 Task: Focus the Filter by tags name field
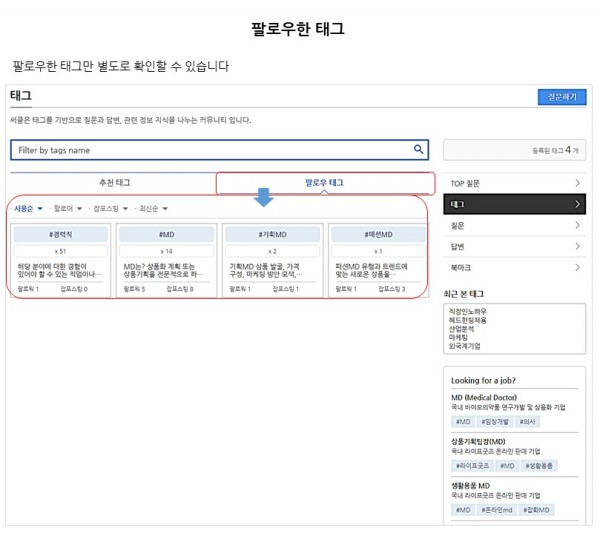[x=210, y=150]
